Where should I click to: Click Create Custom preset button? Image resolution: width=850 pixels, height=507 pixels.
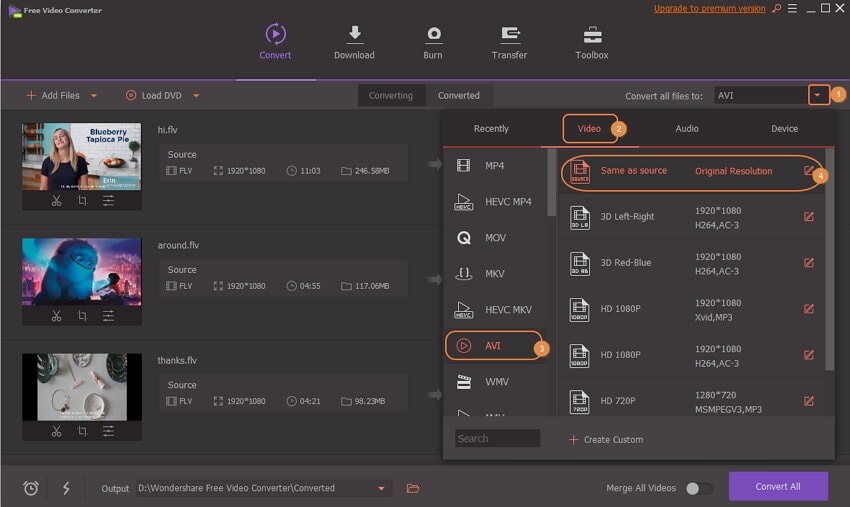[606, 440]
